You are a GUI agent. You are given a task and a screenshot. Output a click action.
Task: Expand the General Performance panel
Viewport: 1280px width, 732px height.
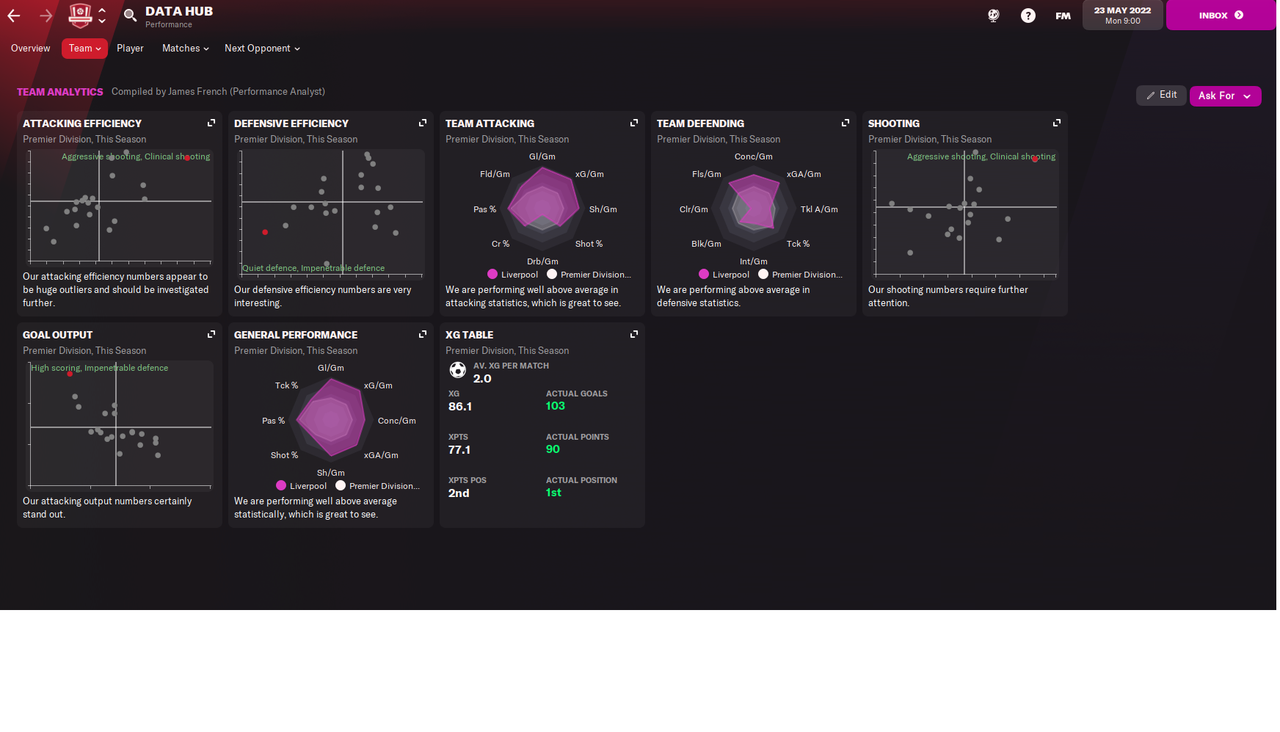pyautogui.click(x=422, y=334)
